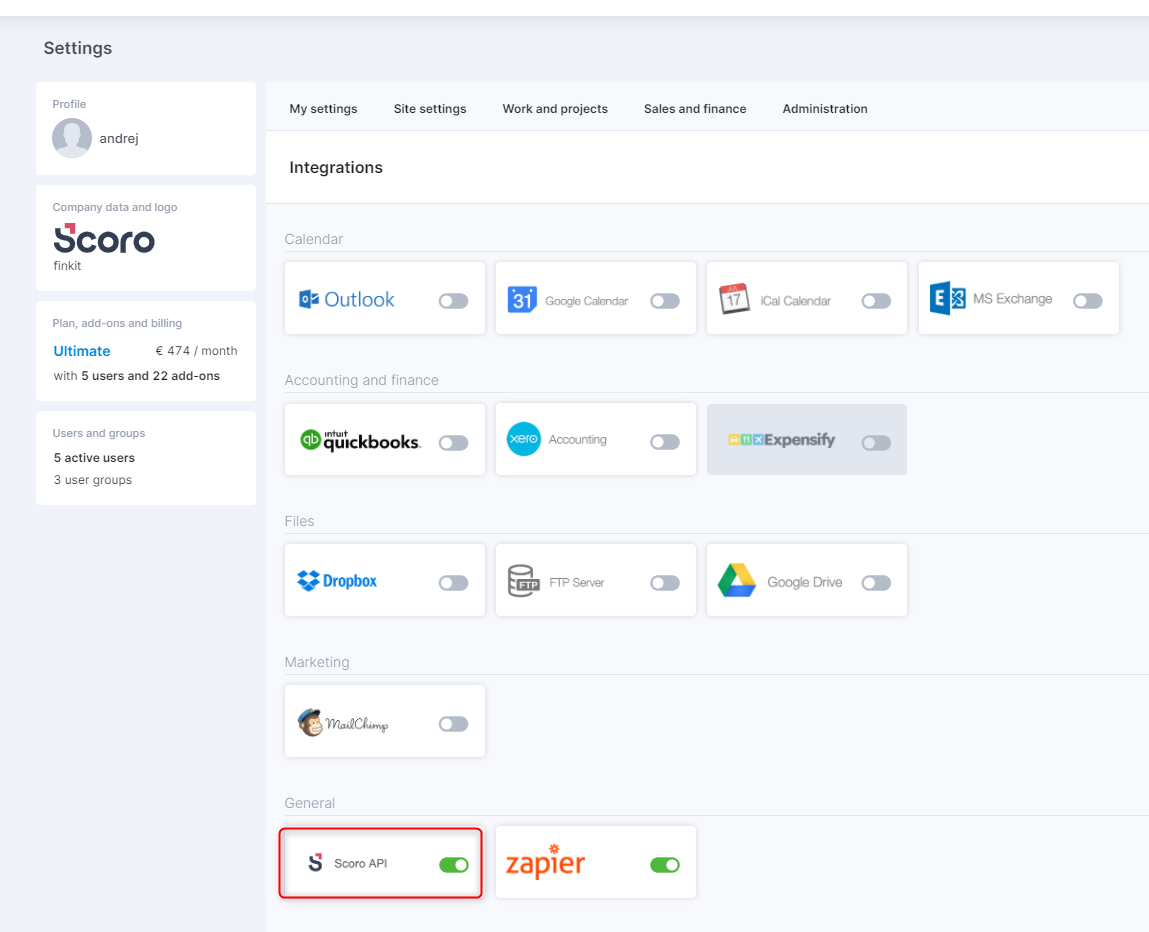
Task: Open the 3 user groups link
Action: 92,480
